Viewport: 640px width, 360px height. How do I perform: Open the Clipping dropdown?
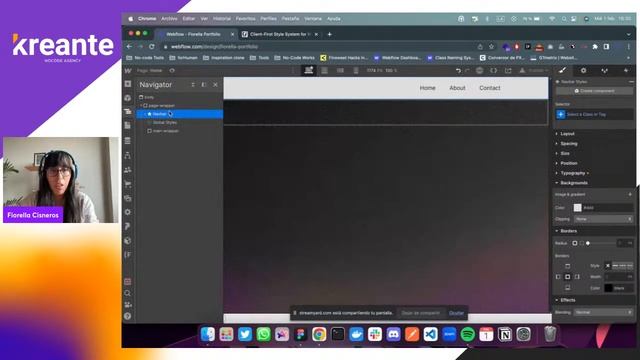tap(604, 219)
